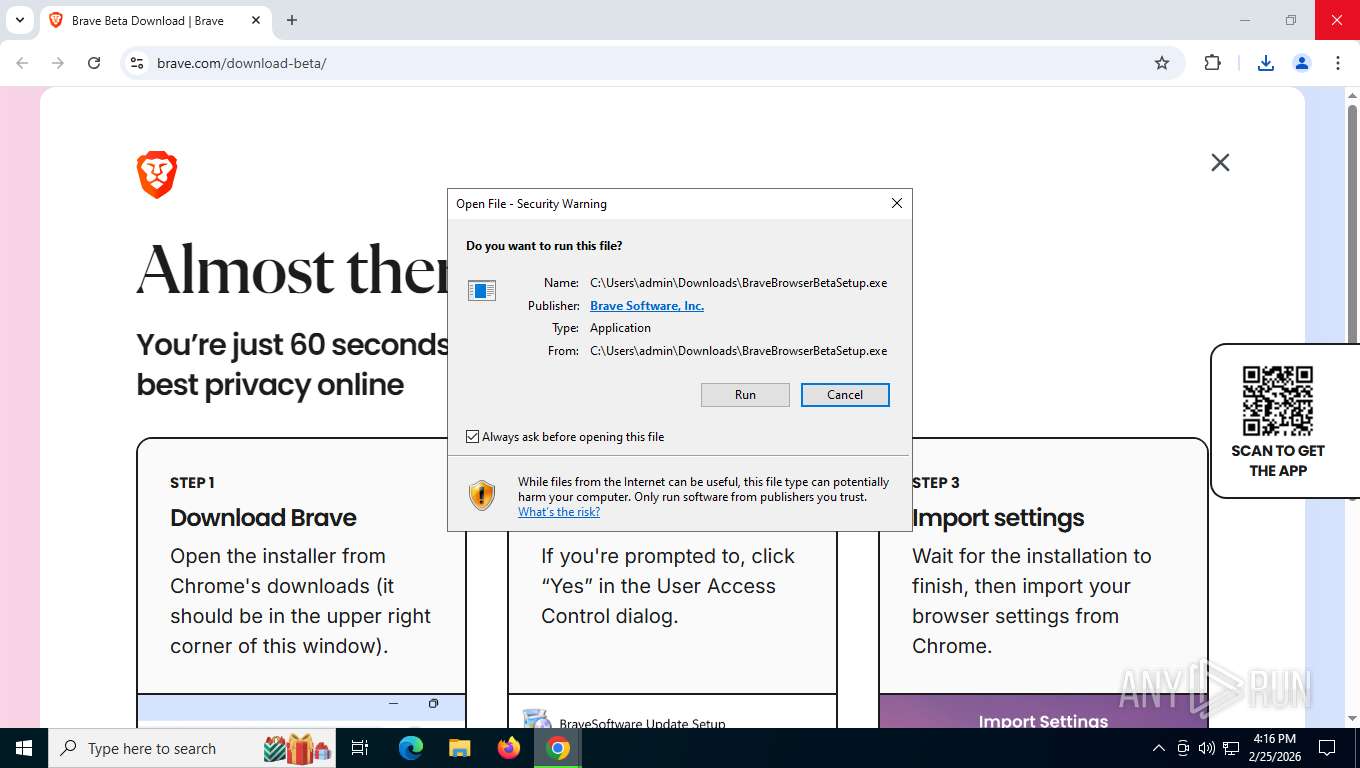This screenshot has height=768, width=1360.
Task: Open File Explorer from taskbar
Action: 459,748
